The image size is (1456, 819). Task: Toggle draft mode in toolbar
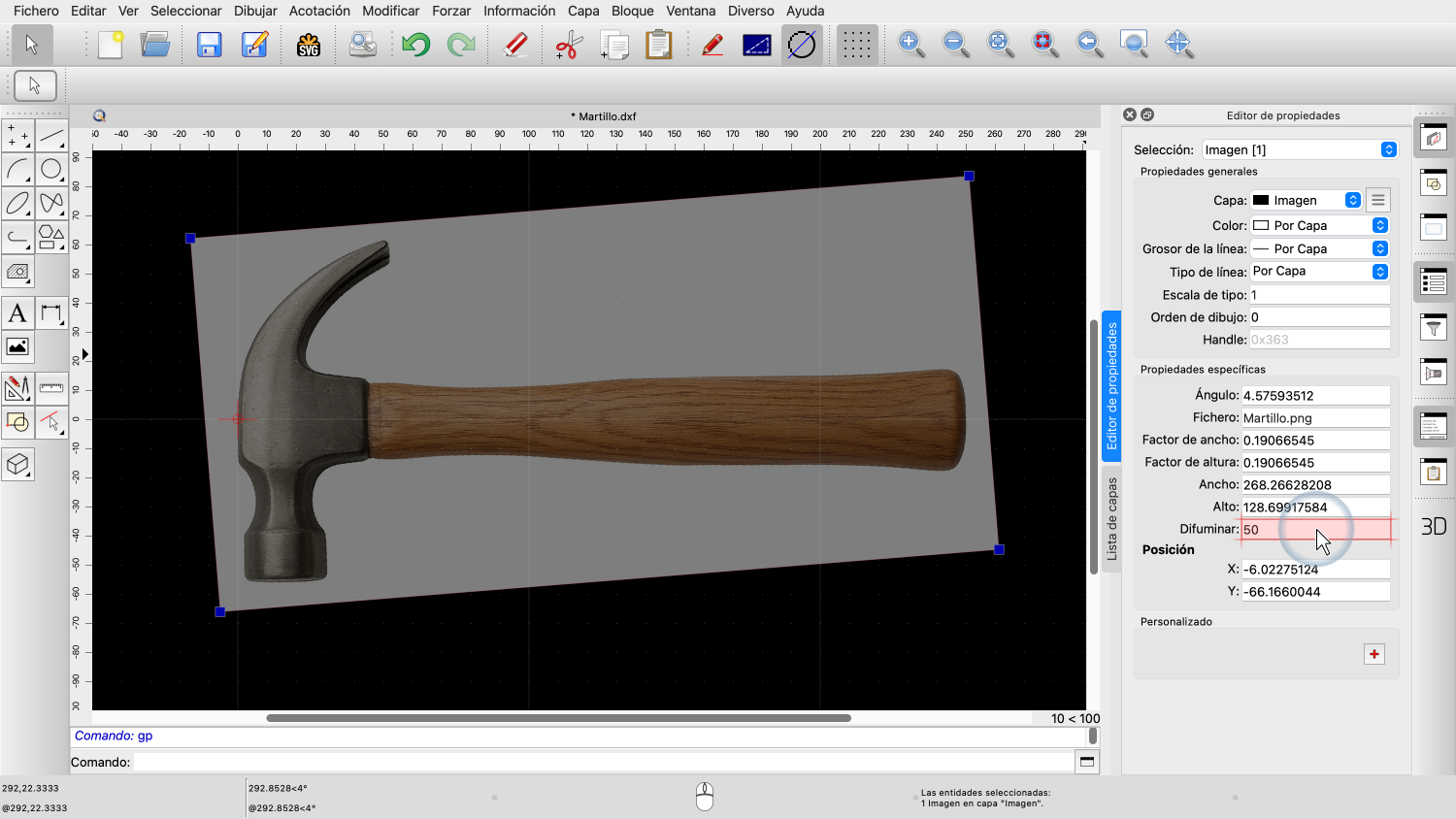802,45
